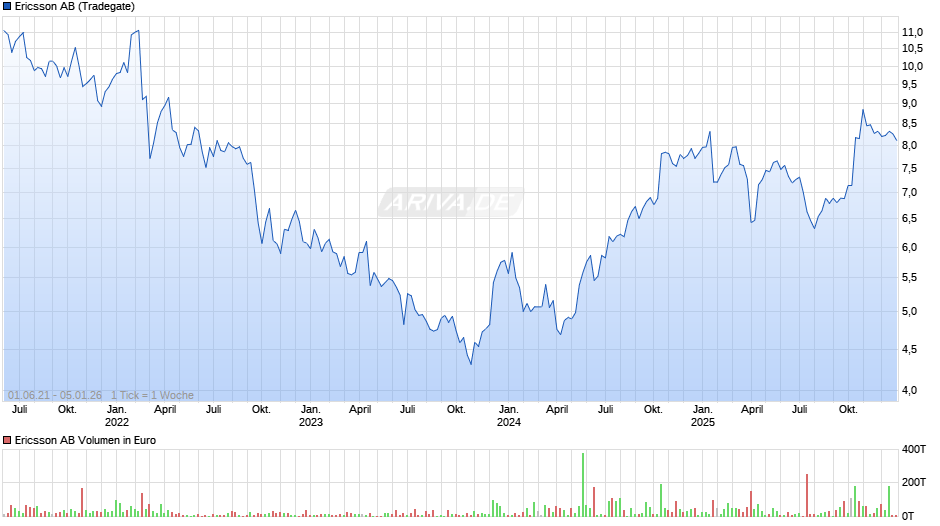Click the date range '01.06.21 - 05.01.26'
This screenshot has width=940, height=526.
pyautogui.click(x=55, y=395)
